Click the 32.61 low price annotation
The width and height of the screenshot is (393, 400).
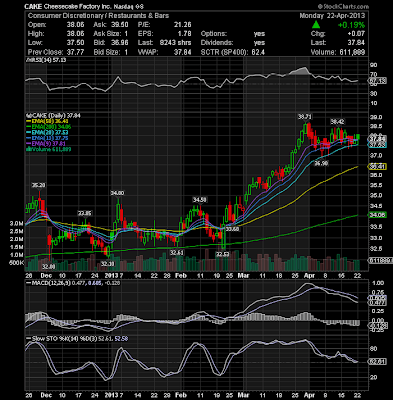click(x=177, y=253)
